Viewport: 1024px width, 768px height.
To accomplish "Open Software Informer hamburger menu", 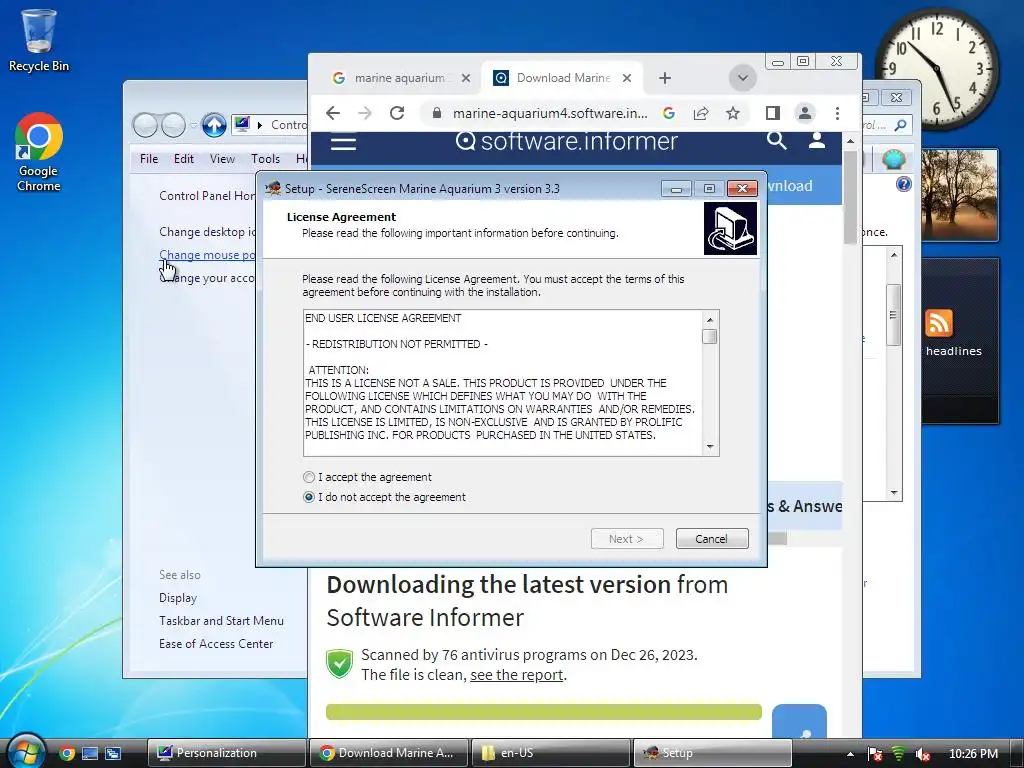I will pyautogui.click(x=343, y=142).
